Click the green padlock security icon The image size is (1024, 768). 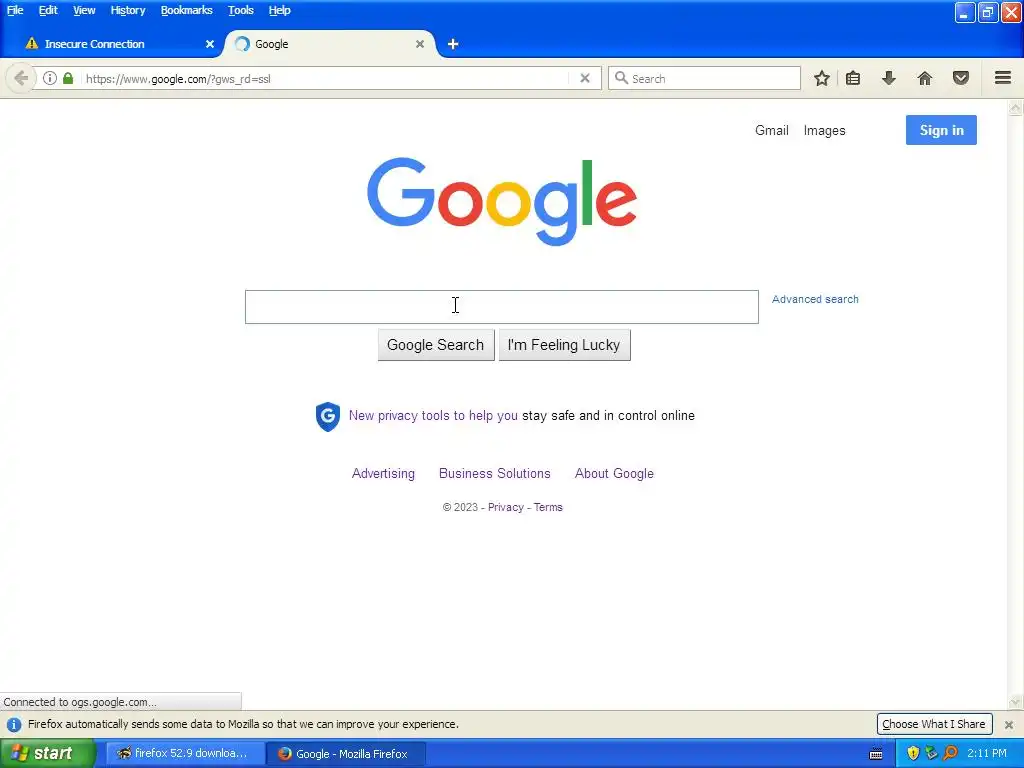click(68, 78)
